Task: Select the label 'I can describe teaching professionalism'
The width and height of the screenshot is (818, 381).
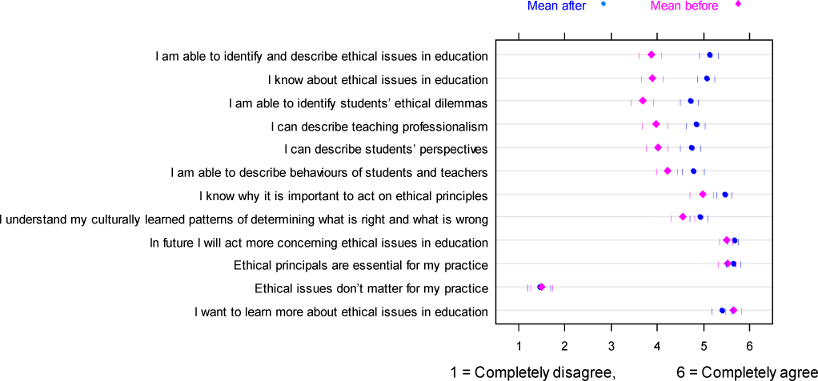Action: click(379, 126)
